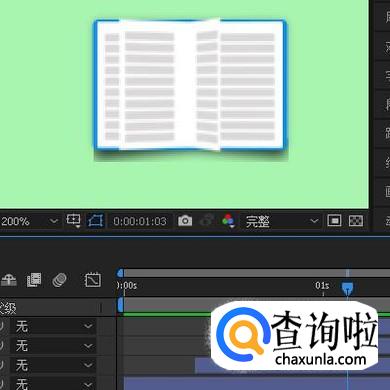Open the grid and guide options icon
390x390 pixels.
point(73,220)
